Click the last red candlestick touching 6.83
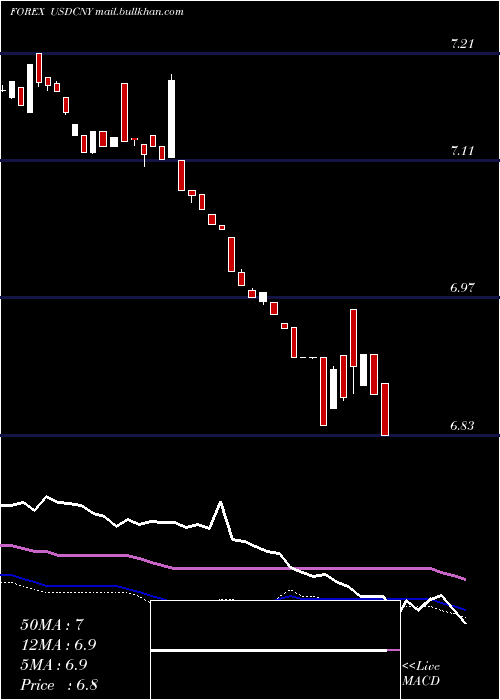The image size is (500, 700). coord(385,409)
